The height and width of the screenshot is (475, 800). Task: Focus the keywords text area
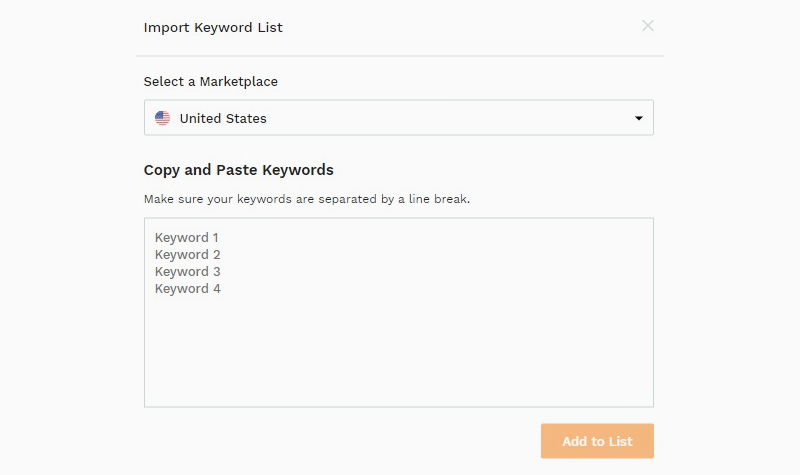(398, 330)
